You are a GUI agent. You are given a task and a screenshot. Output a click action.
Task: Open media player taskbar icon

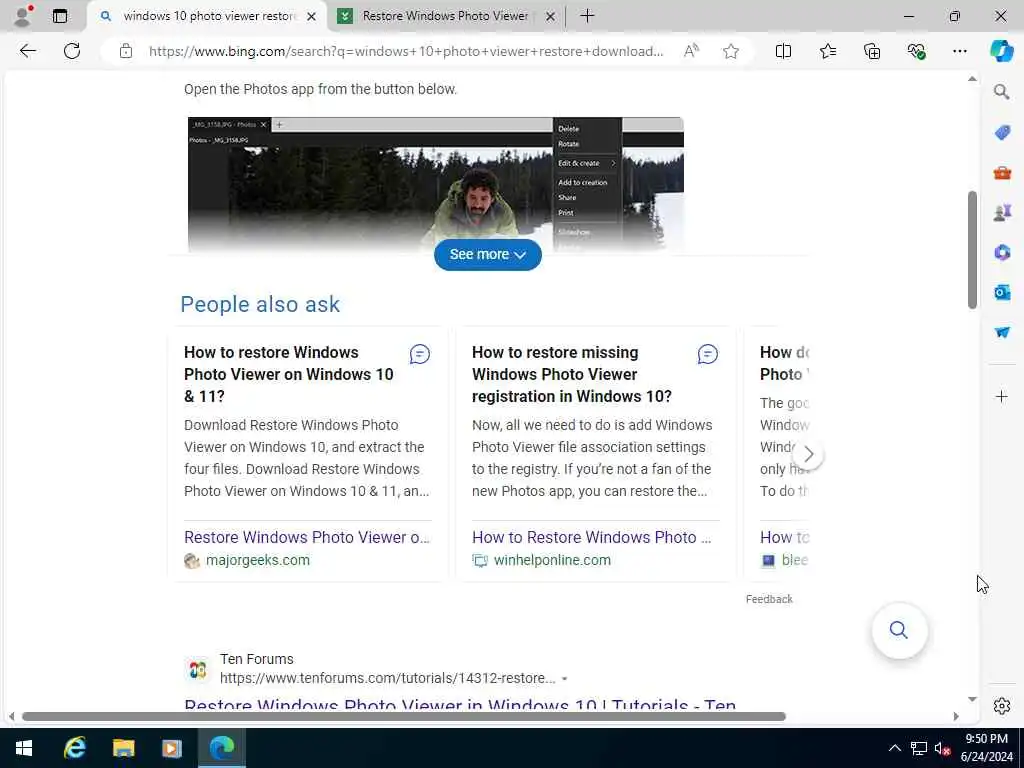(172, 748)
